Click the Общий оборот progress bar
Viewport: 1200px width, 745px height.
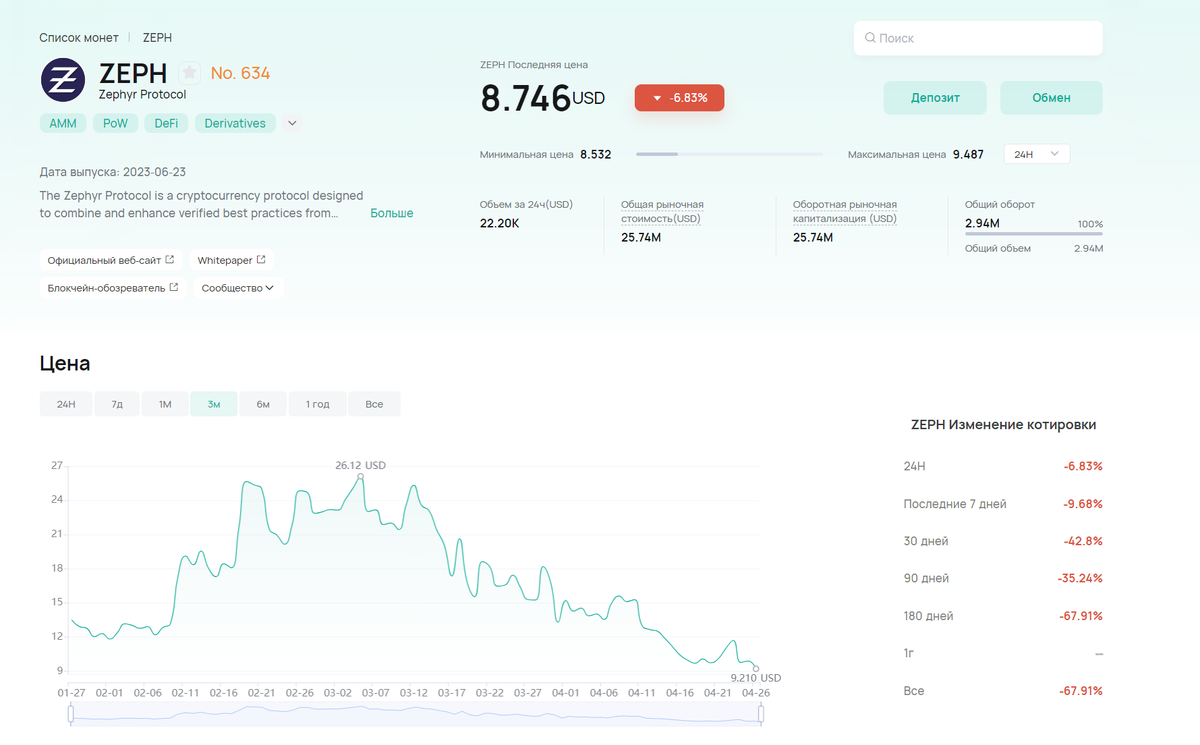1034,234
